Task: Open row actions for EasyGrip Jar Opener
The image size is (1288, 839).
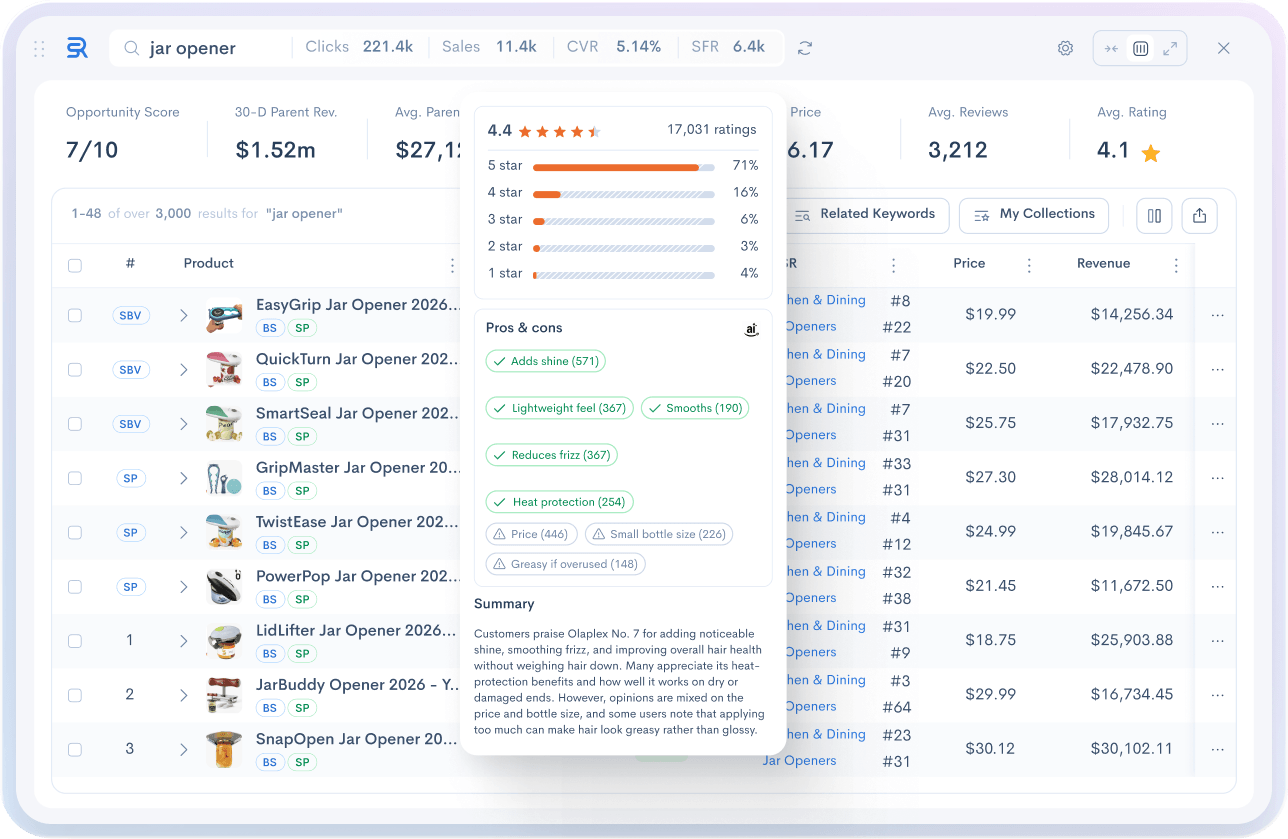Action: pyautogui.click(x=1217, y=315)
